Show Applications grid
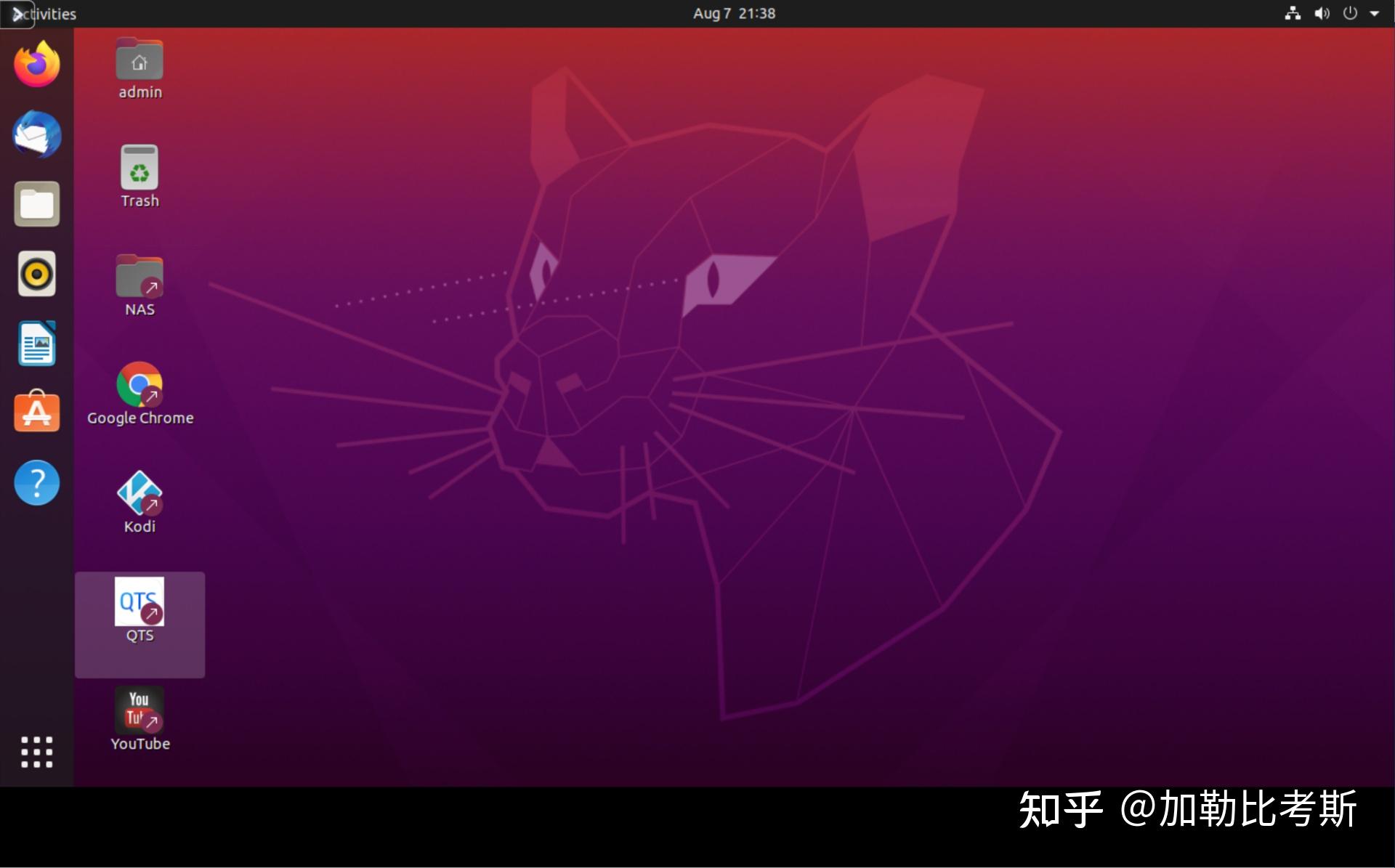Screen dimensions: 1395x868 [x=36, y=752]
